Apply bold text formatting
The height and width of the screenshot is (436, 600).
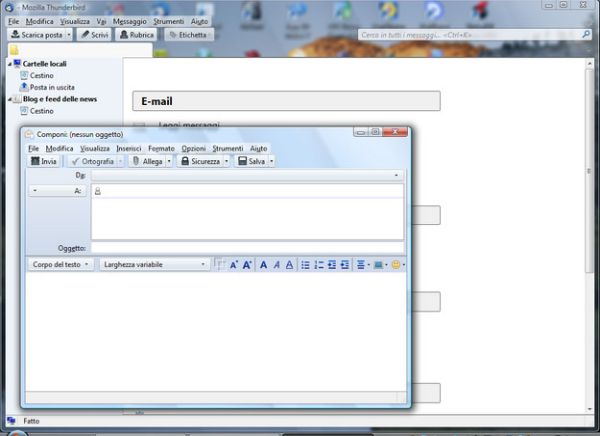pyautogui.click(x=264, y=265)
